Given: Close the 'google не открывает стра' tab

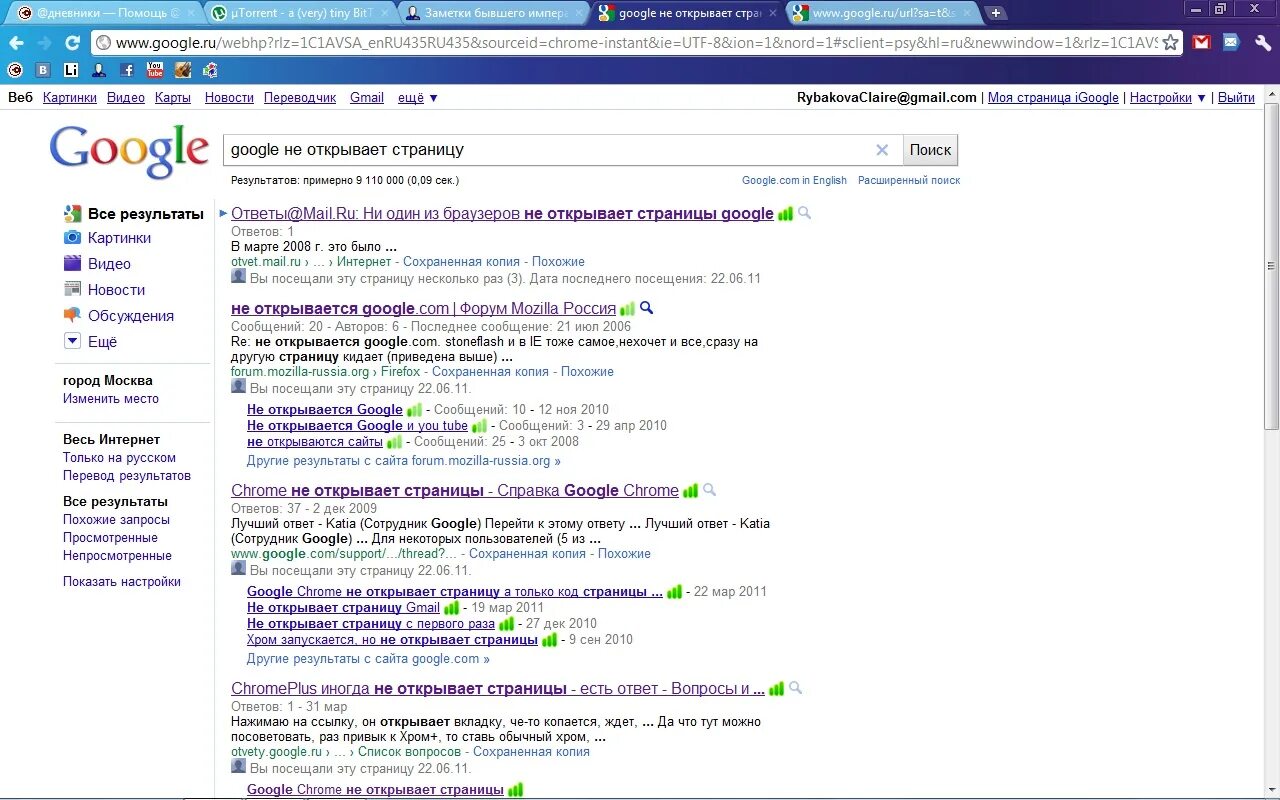Looking at the screenshot, I should point(772,13).
